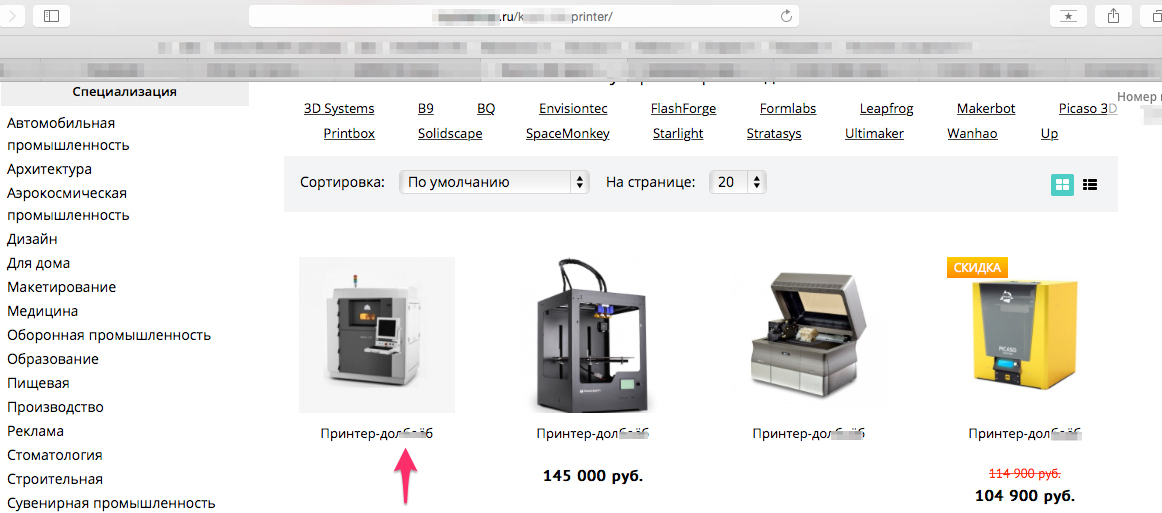
Task: Open the title under the white industrial printer
Action: pyautogui.click(x=376, y=434)
